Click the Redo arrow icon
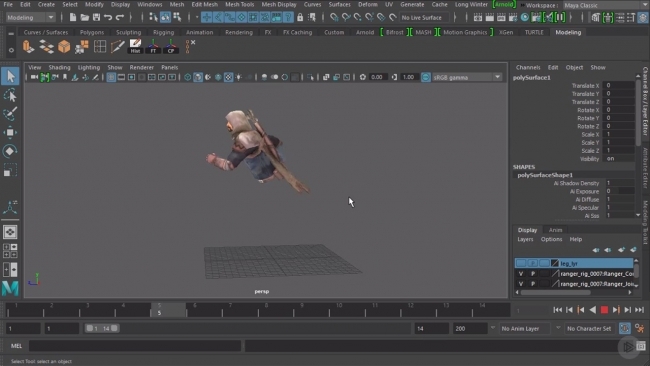Image resolution: width=650 pixels, height=366 pixels. point(120,17)
